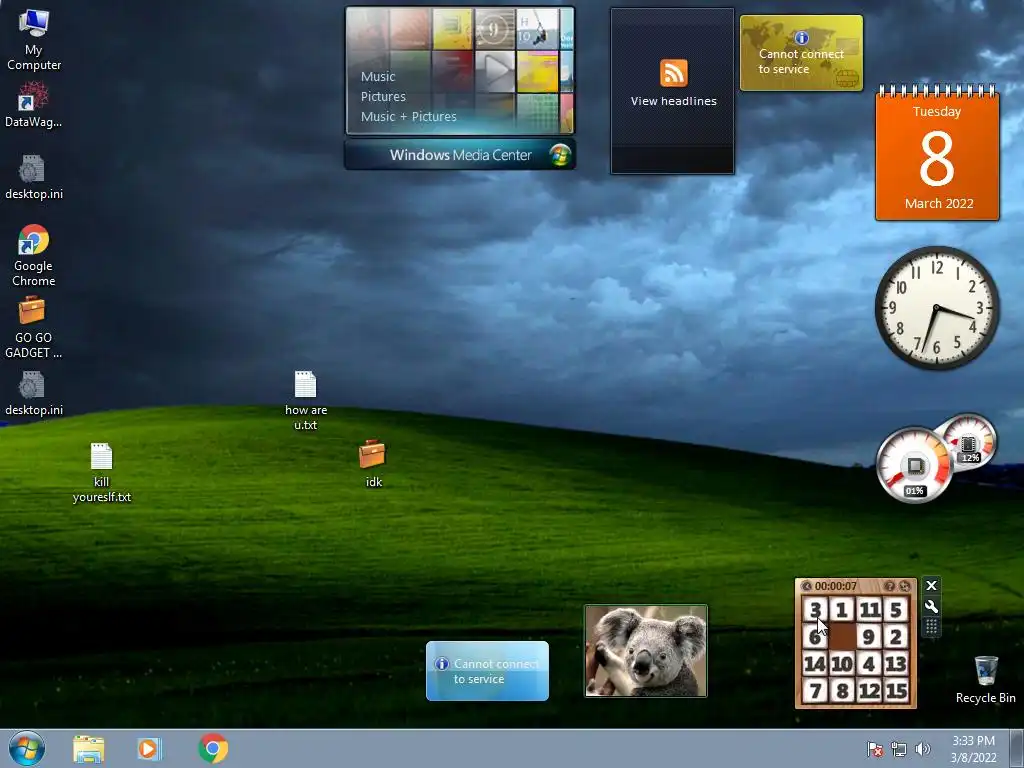Open the taskbar clock showing 3:33 PM
The image size is (1024, 768).
[973, 749]
